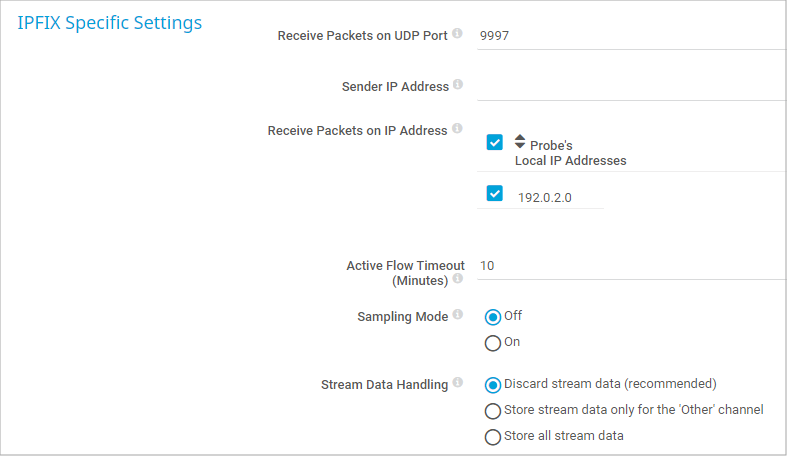The width and height of the screenshot is (787, 456).
Task: Uncheck the 192.0.2.0 IP address checkbox
Action: click(494, 193)
